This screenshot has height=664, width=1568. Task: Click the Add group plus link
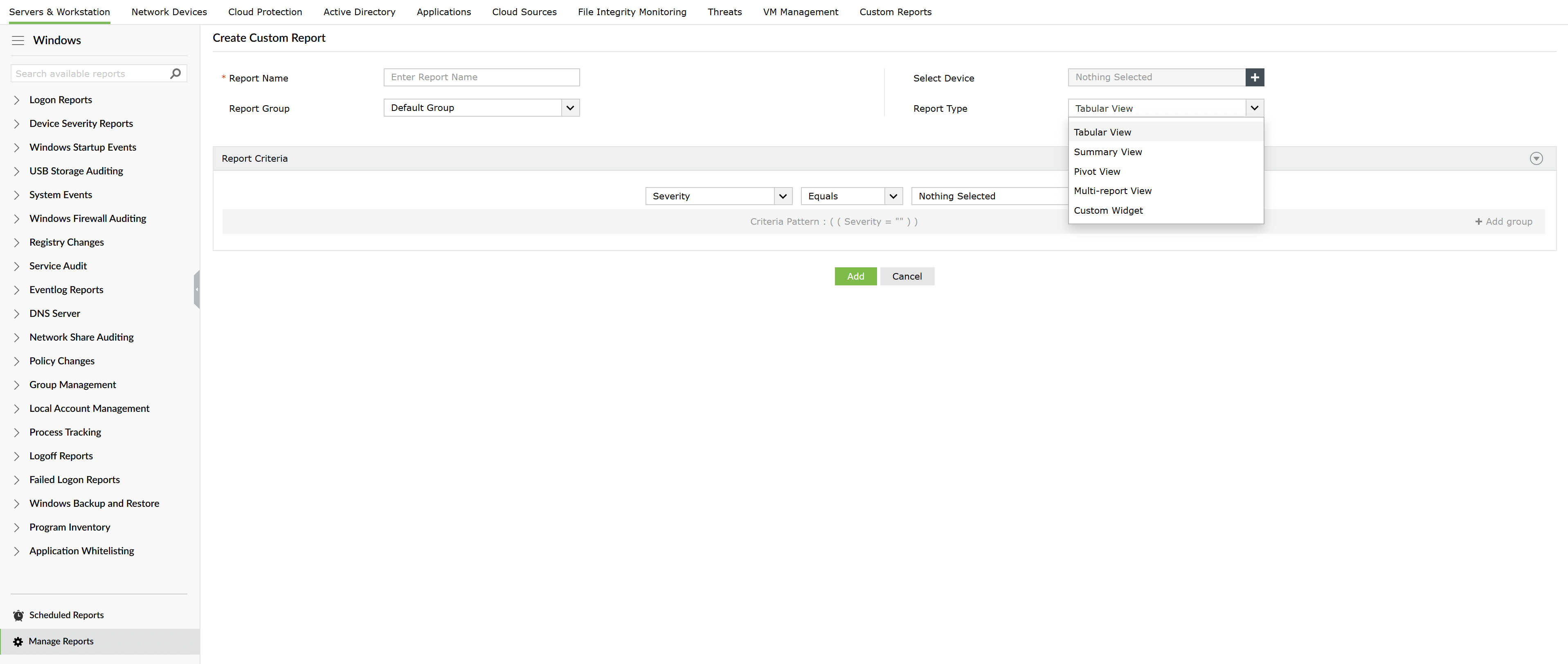tap(1503, 222)
